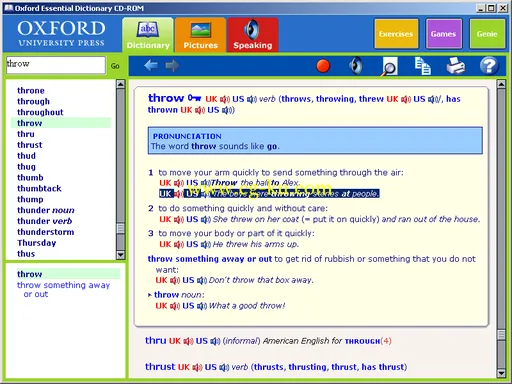Screen dimensions: 512x384
Task: Open the Exercises section
Action: pos(396,34)
